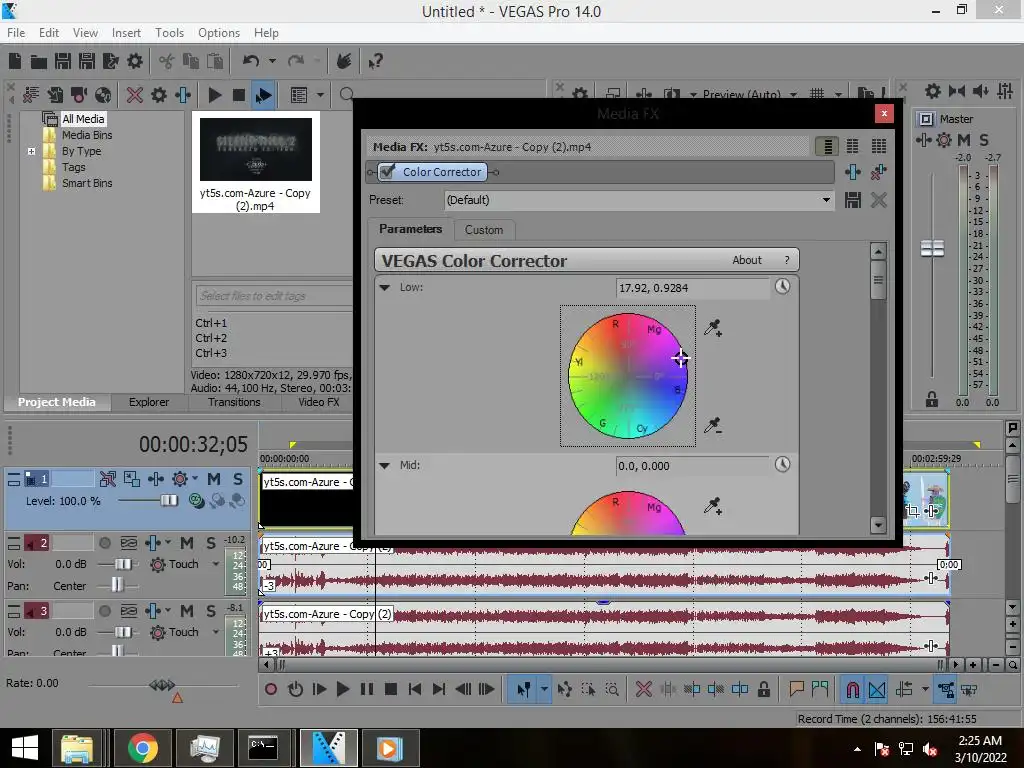
Task: Click the Undo arrow icon
Action: click(x=251, y=61)
